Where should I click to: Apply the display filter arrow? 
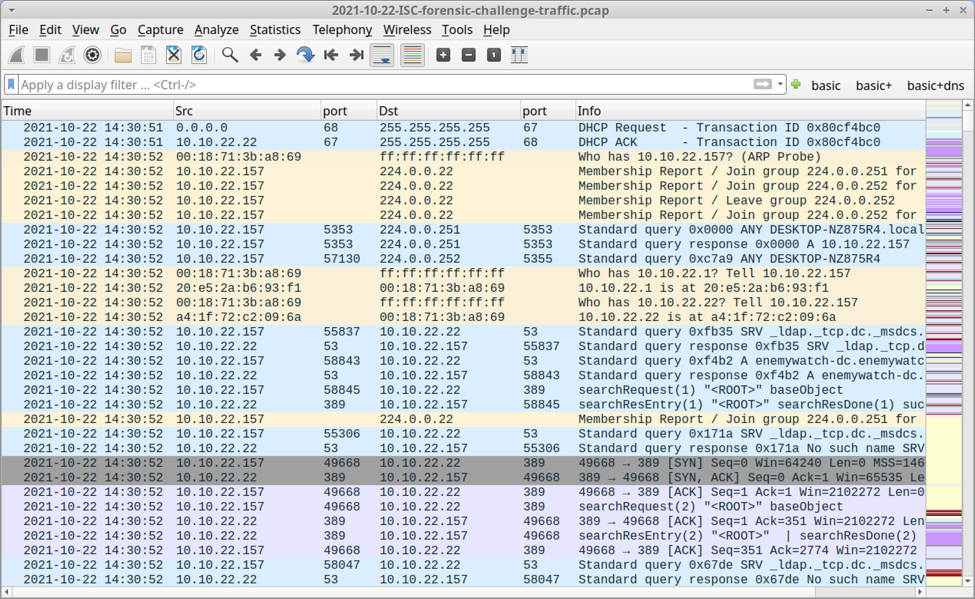point(762,84)
